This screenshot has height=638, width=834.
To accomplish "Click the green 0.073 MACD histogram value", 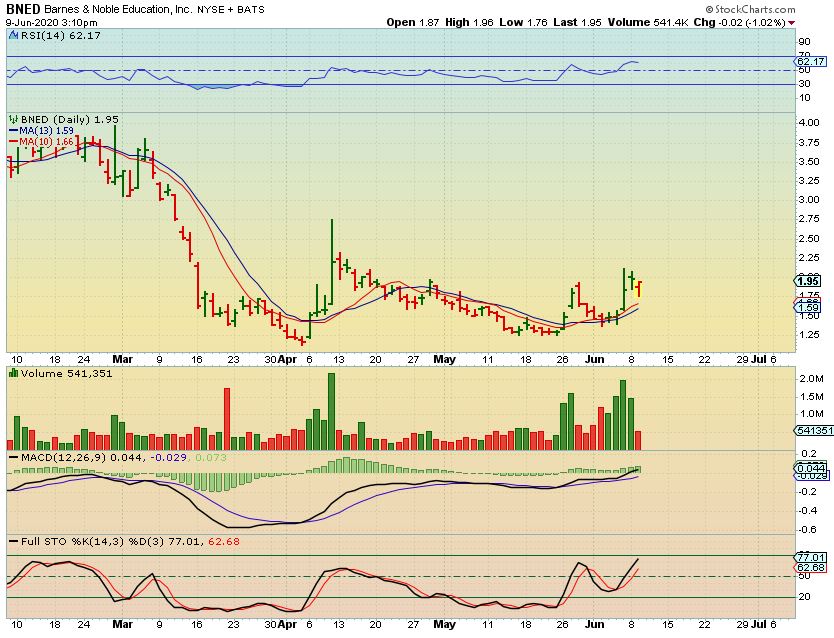I will click(x=211, y=458).
